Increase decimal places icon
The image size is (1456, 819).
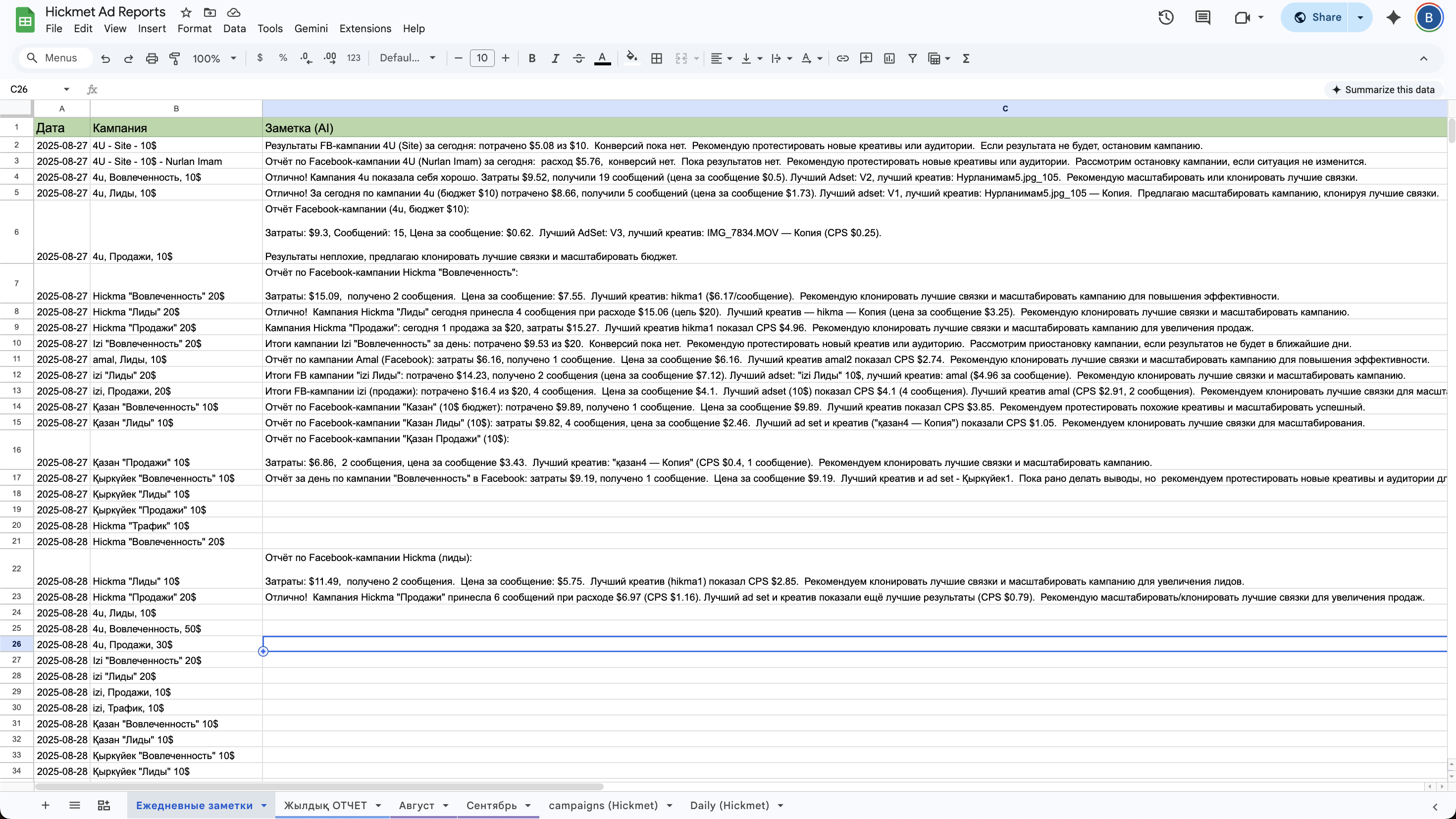(330, 58)
